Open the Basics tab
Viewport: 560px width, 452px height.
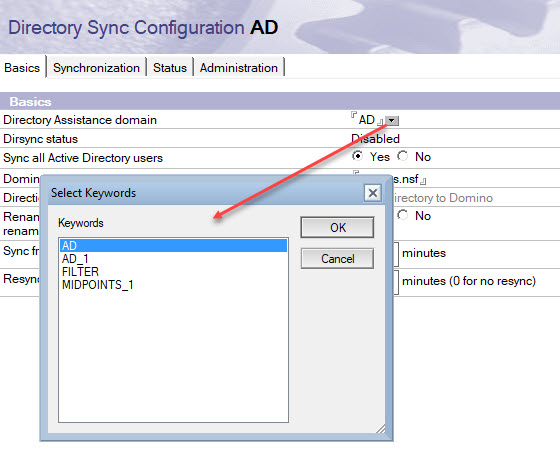point(22,67)
